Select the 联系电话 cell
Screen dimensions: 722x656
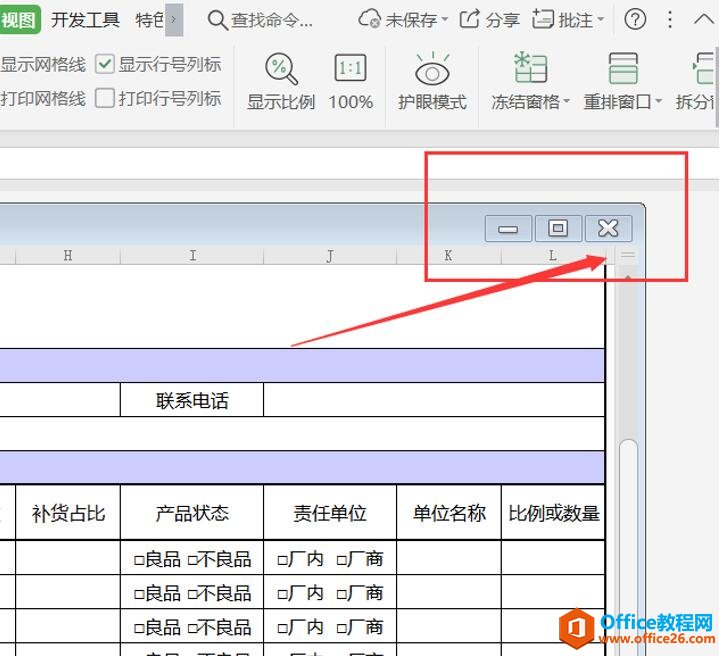point(192,400)
